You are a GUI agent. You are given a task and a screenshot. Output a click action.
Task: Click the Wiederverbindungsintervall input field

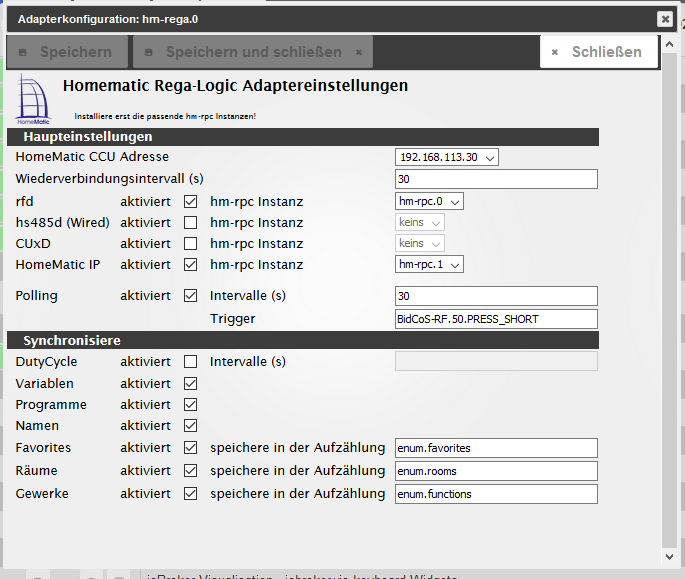click(496, 179)
